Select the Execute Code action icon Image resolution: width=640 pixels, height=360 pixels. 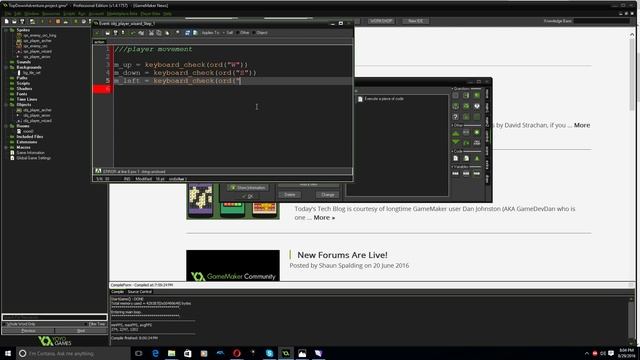pos(455,158)
